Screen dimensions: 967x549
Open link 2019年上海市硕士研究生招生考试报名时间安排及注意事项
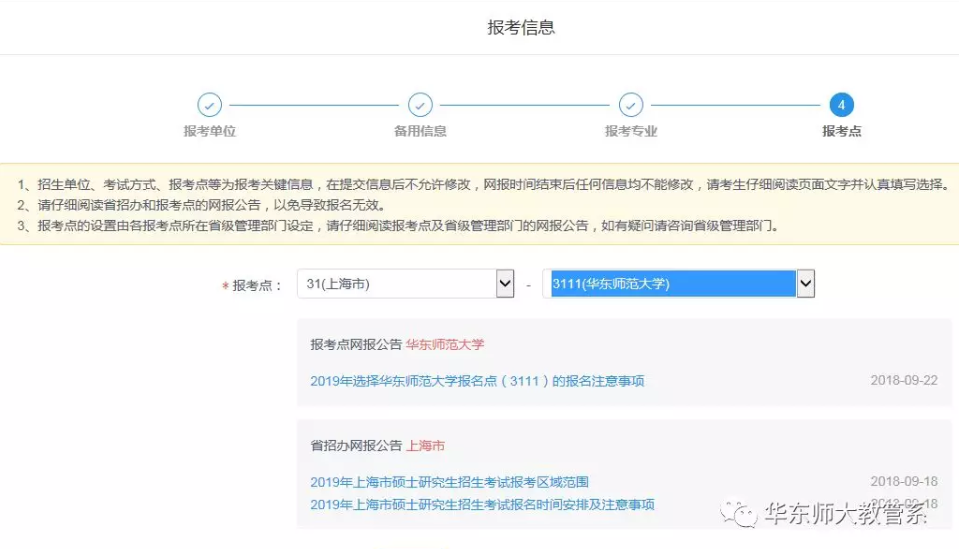coord(482,505)
